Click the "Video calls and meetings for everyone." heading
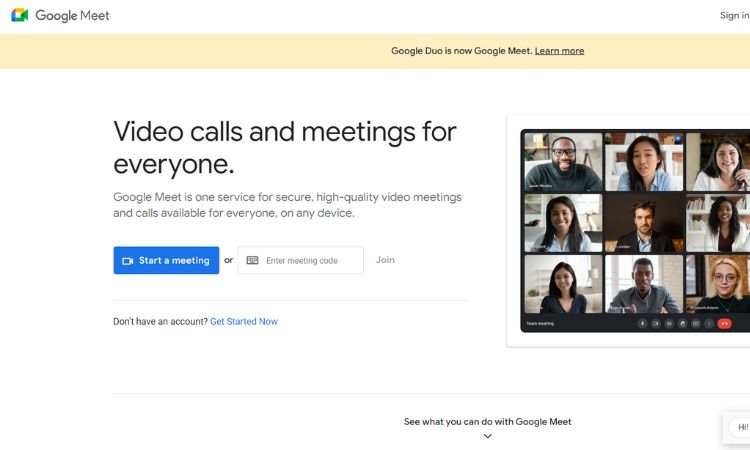Image resolution: width=750 pixels, height=450 pixels. click(285, 148)
